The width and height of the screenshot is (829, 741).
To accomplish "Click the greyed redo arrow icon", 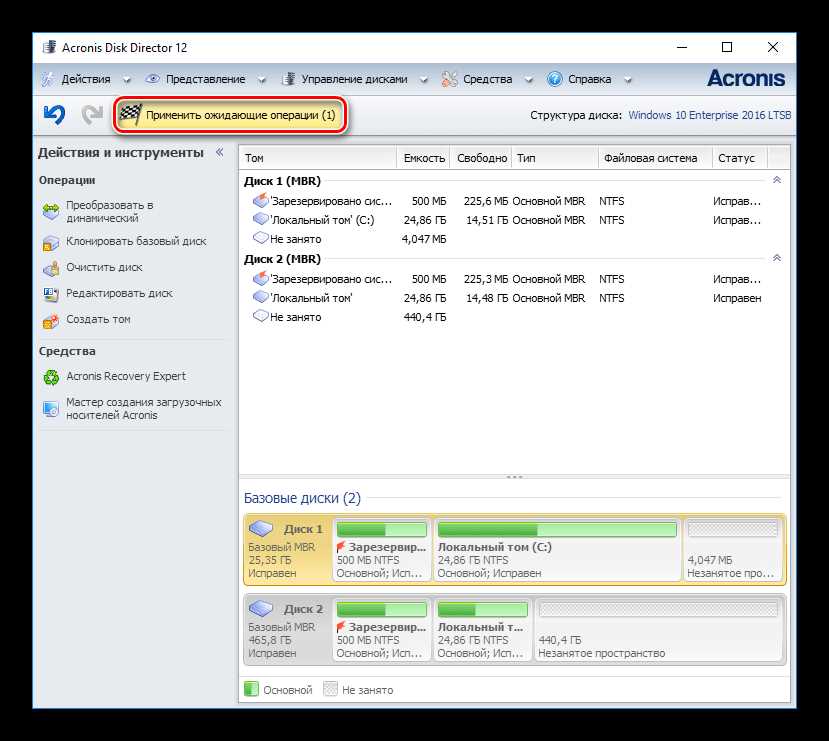I will [x=92, y=115].
